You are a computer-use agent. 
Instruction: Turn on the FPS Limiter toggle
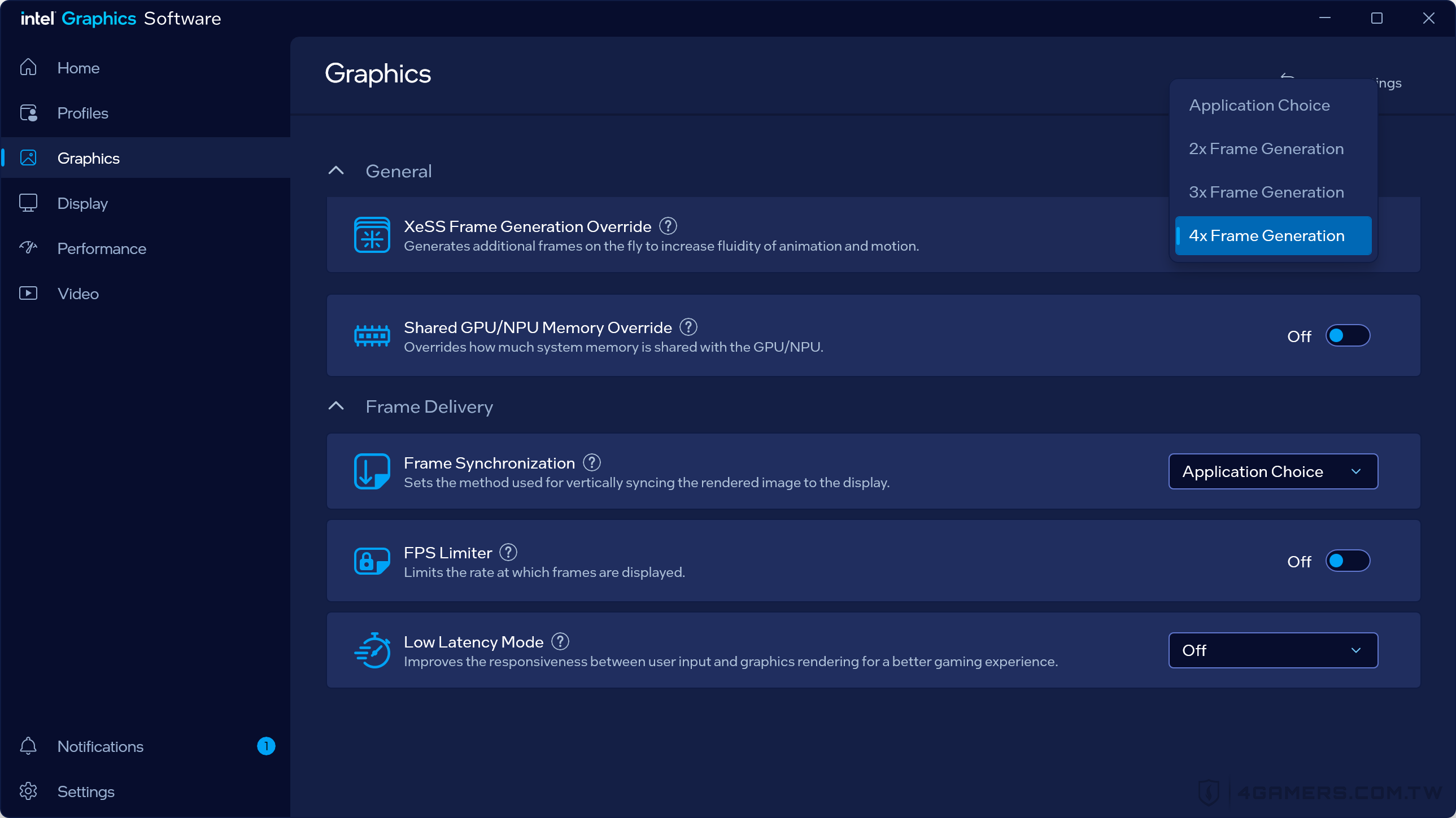click(1347, 561)
